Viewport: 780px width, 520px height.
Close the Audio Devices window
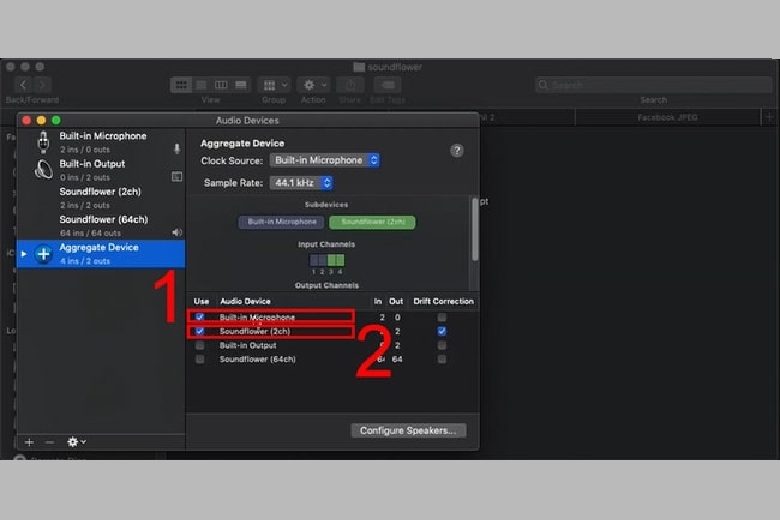pos(27,120)
